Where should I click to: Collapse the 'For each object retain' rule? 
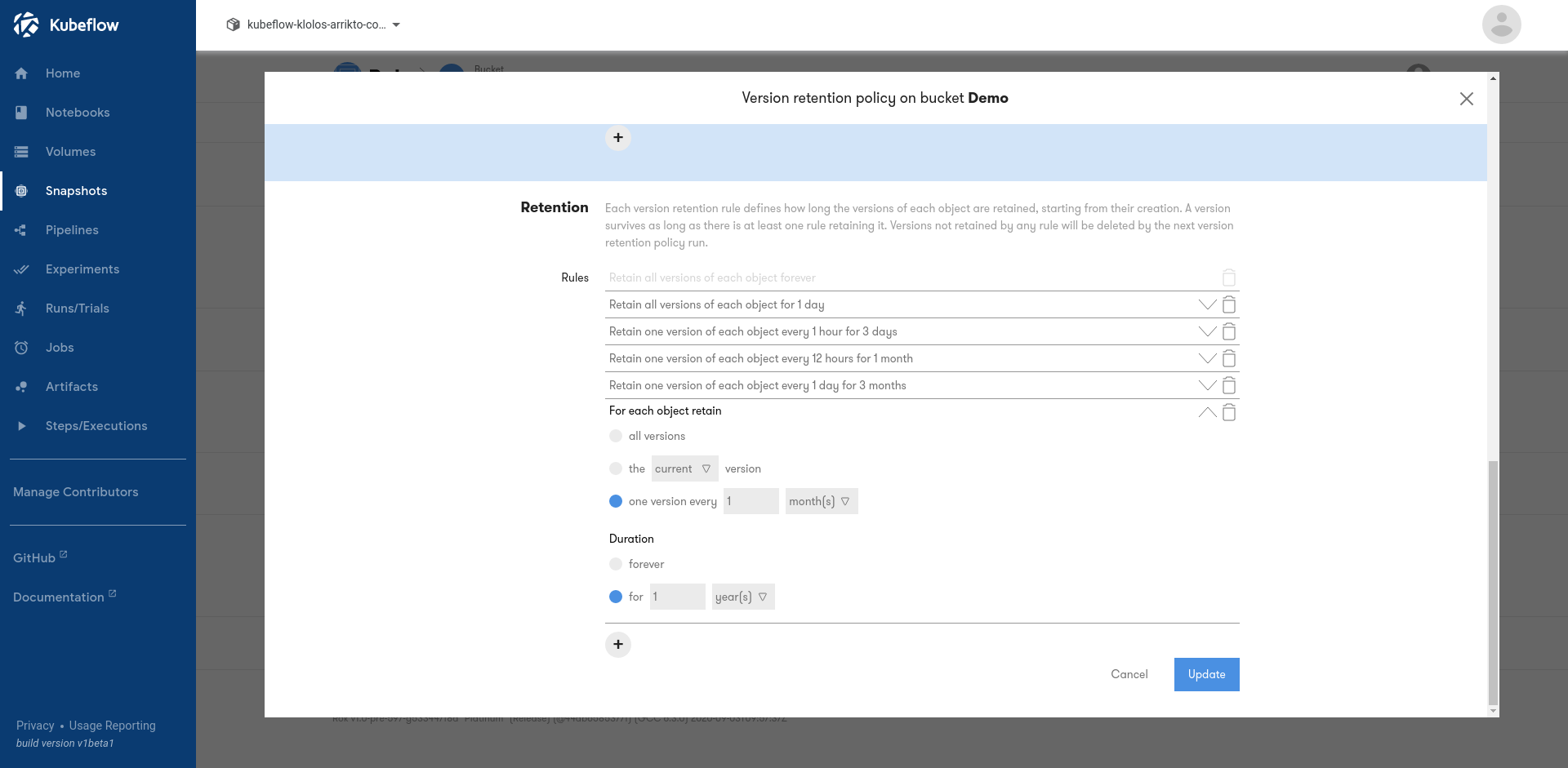[x=1207, y=412]
